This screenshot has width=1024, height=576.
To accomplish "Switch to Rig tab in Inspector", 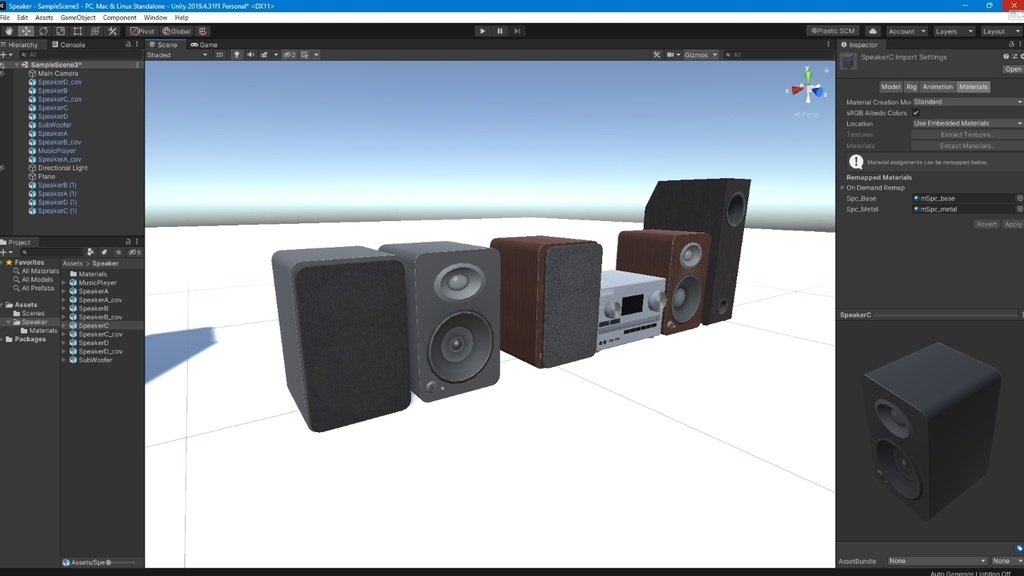I will pos(911,87).
